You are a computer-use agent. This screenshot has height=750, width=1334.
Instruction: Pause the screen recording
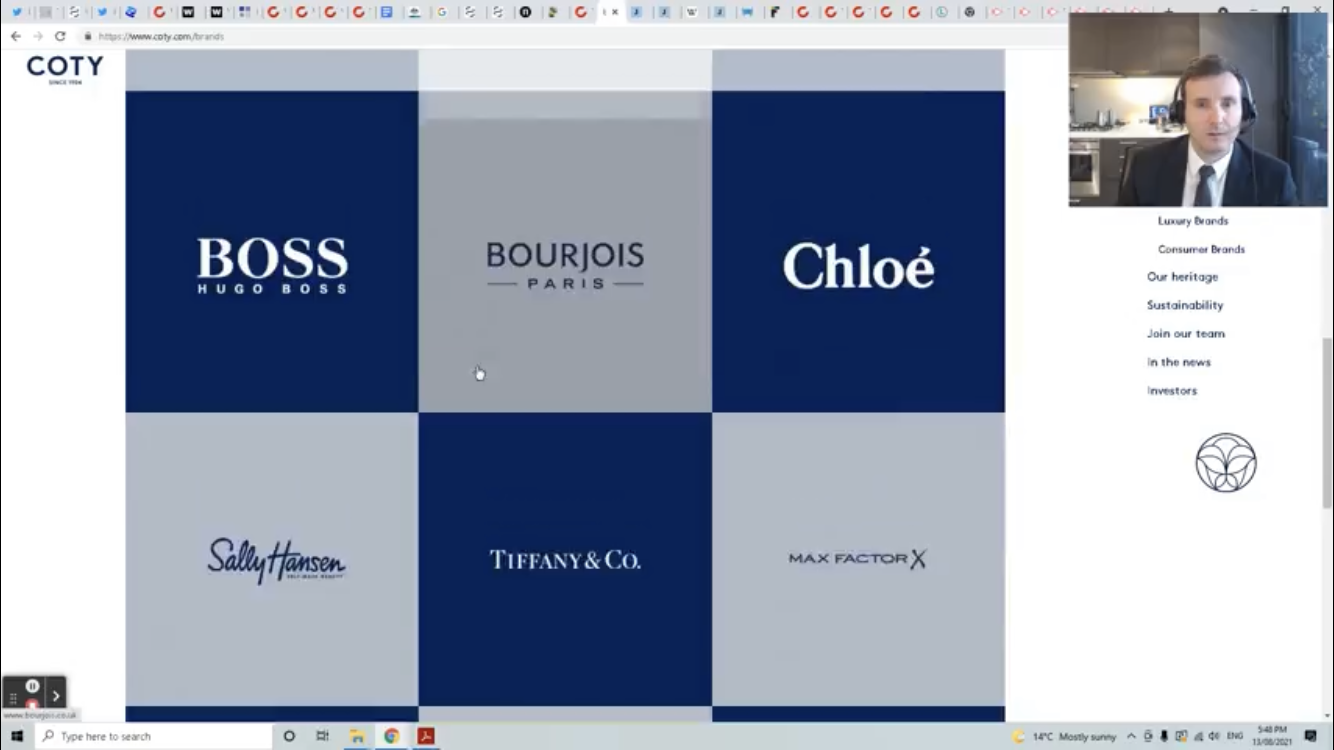point(32,686)
